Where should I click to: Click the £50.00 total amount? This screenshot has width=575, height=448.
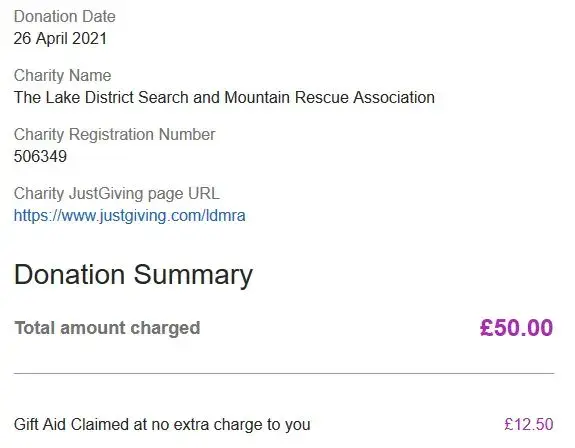(516, 327)
